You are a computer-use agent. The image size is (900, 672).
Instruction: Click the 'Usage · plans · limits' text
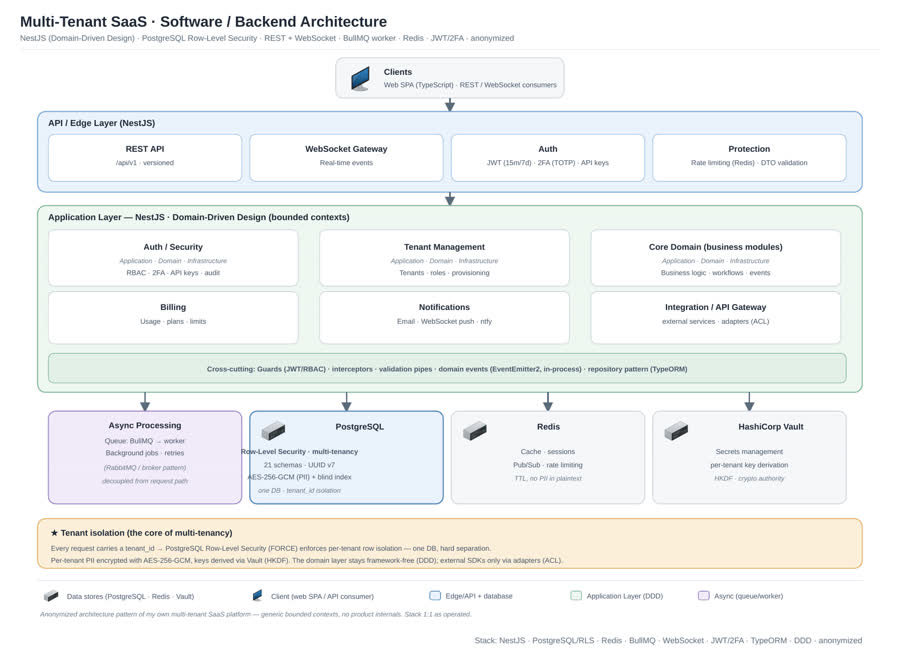[x=173, y=321]
